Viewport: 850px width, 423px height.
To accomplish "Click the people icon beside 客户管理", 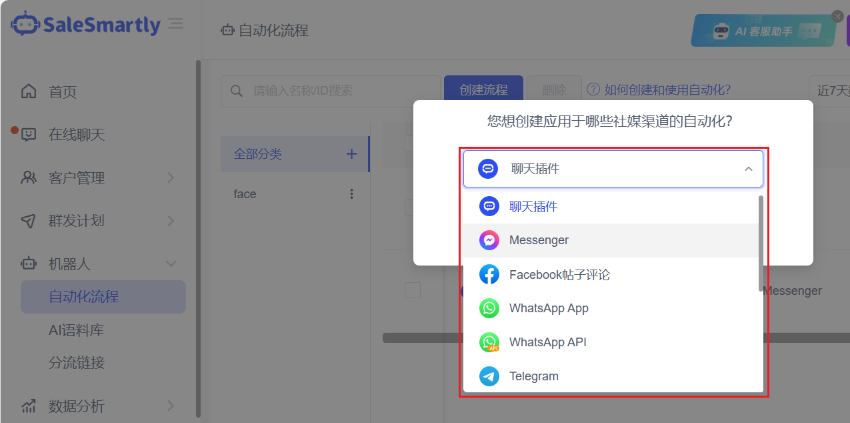I will coord(28,177).
